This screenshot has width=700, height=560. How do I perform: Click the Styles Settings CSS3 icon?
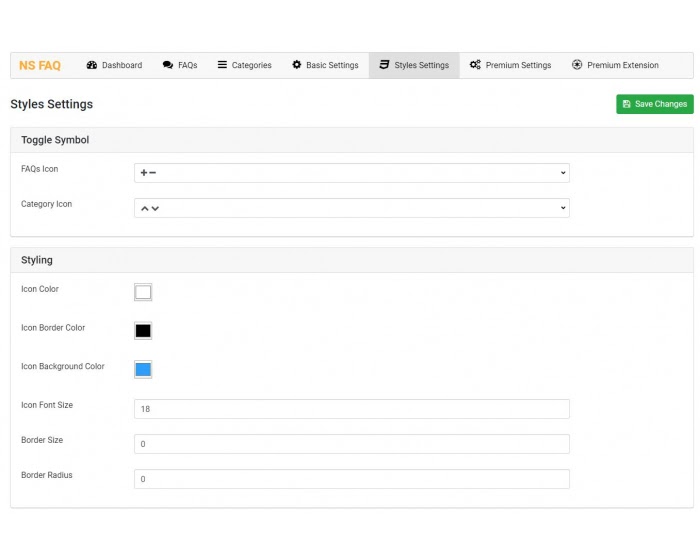384,66
